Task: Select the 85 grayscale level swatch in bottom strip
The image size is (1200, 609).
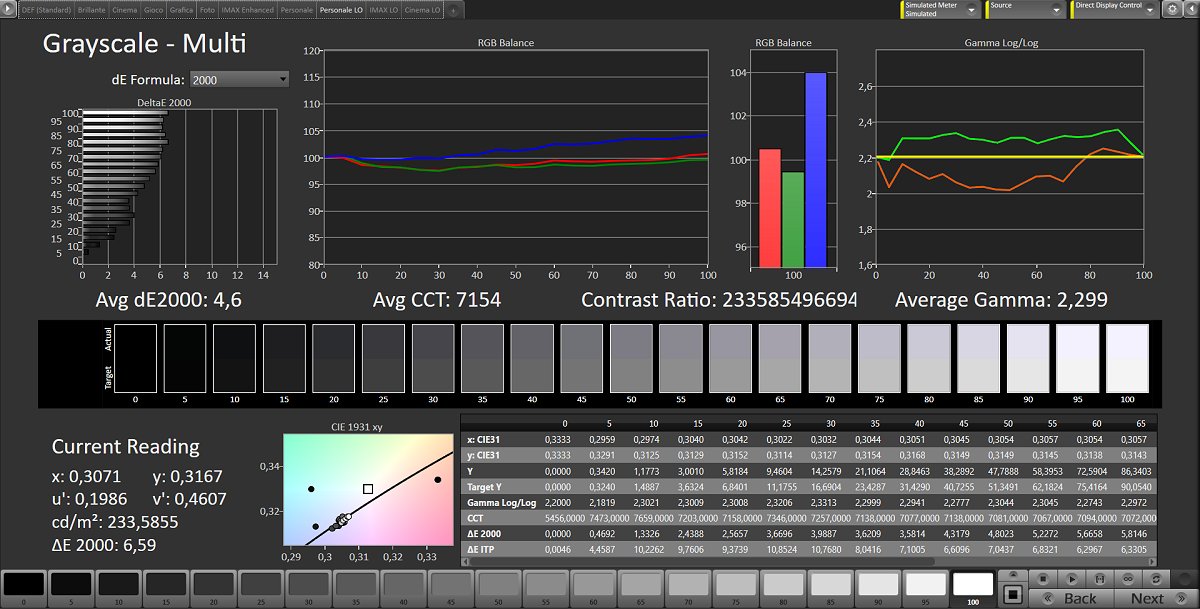Action: click(x=830, y=587)
